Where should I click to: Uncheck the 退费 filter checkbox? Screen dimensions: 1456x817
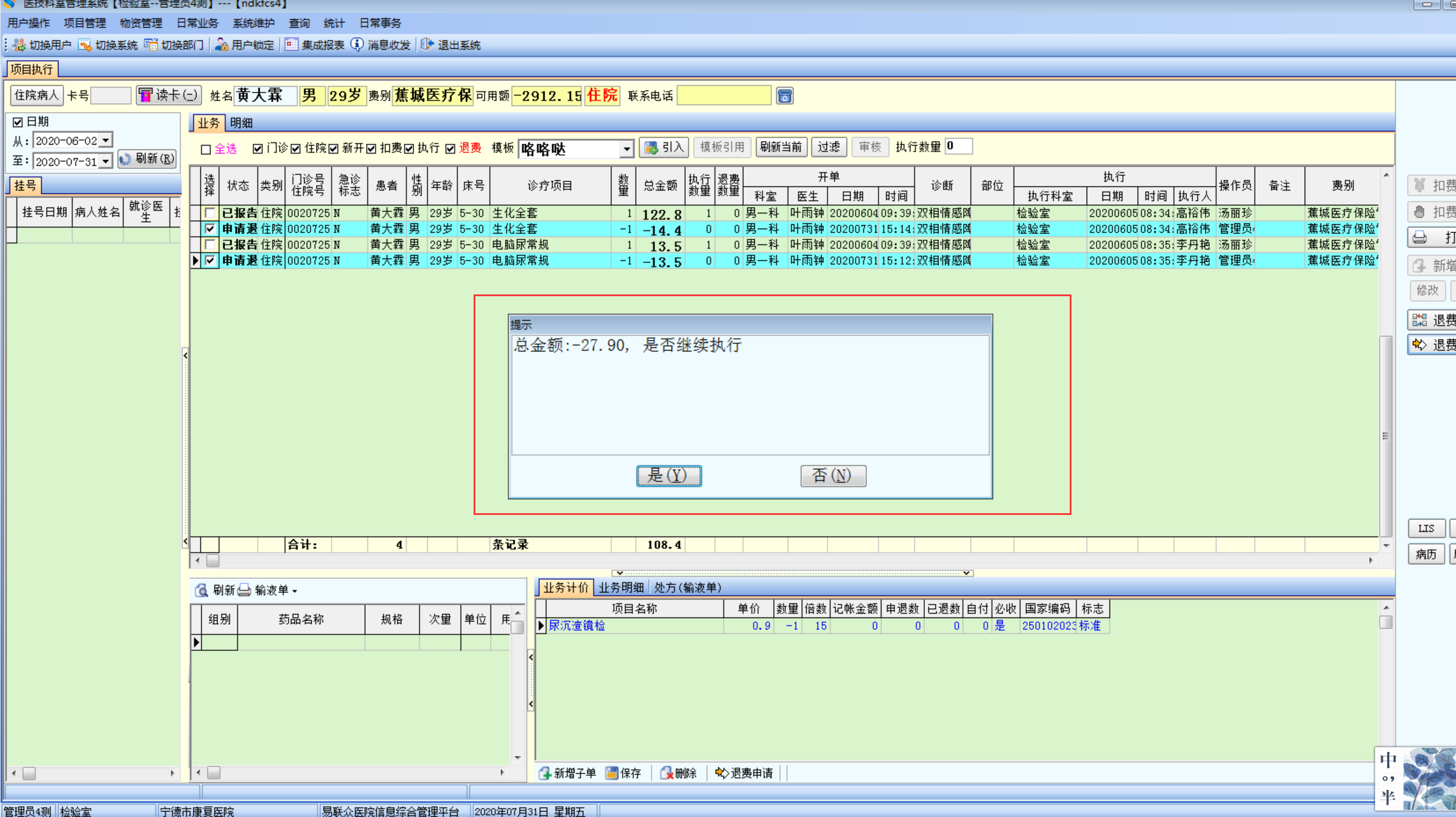pos(450,148)
